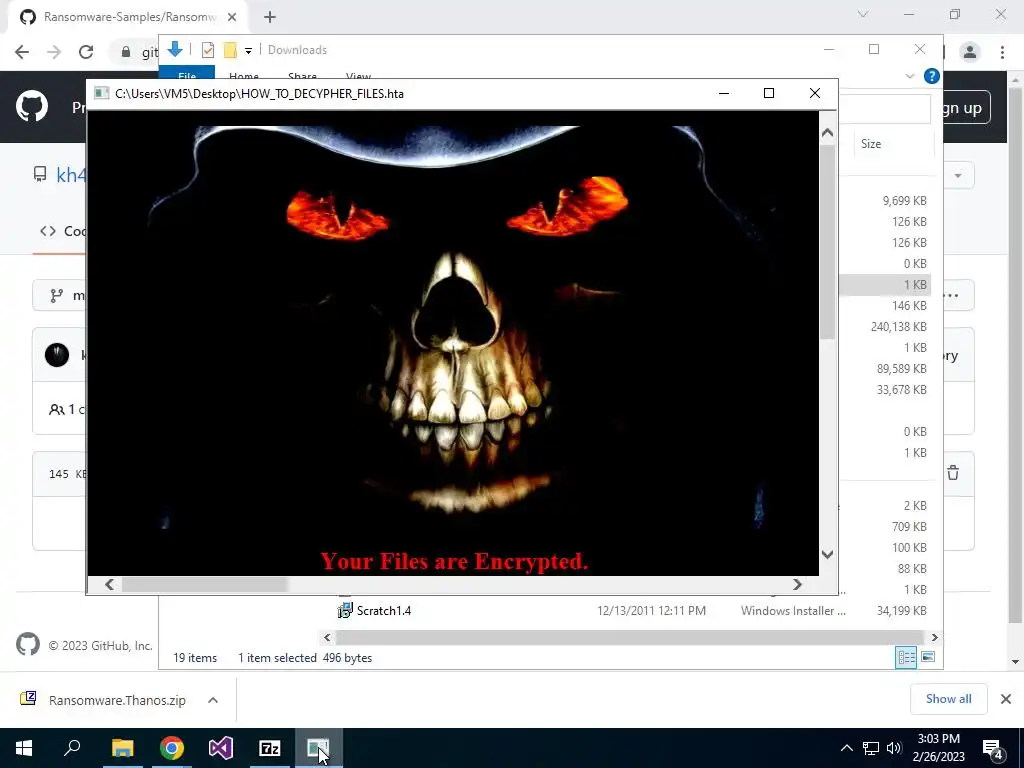This screenshot has width=1024, height=768.
Task: Click Explorer new folder quick icon
Action: tap(230, 50)
